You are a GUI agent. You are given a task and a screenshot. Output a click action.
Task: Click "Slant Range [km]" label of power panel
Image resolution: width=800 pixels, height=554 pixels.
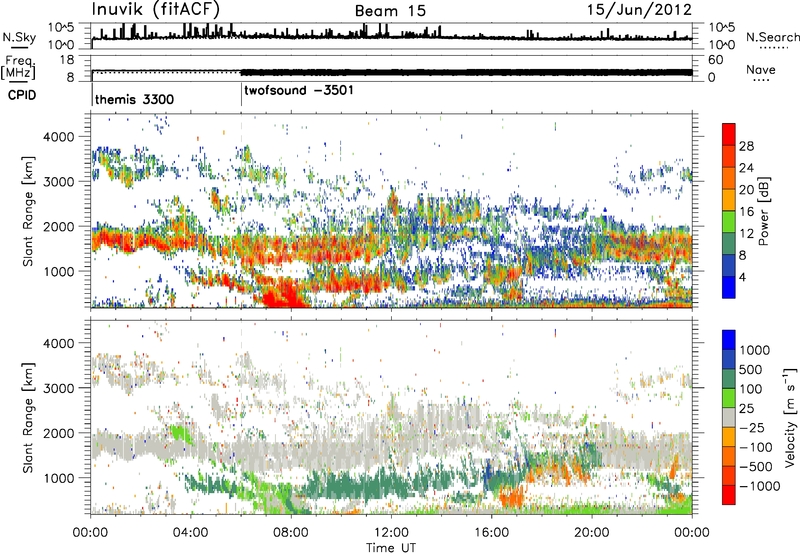coord(28,211)
